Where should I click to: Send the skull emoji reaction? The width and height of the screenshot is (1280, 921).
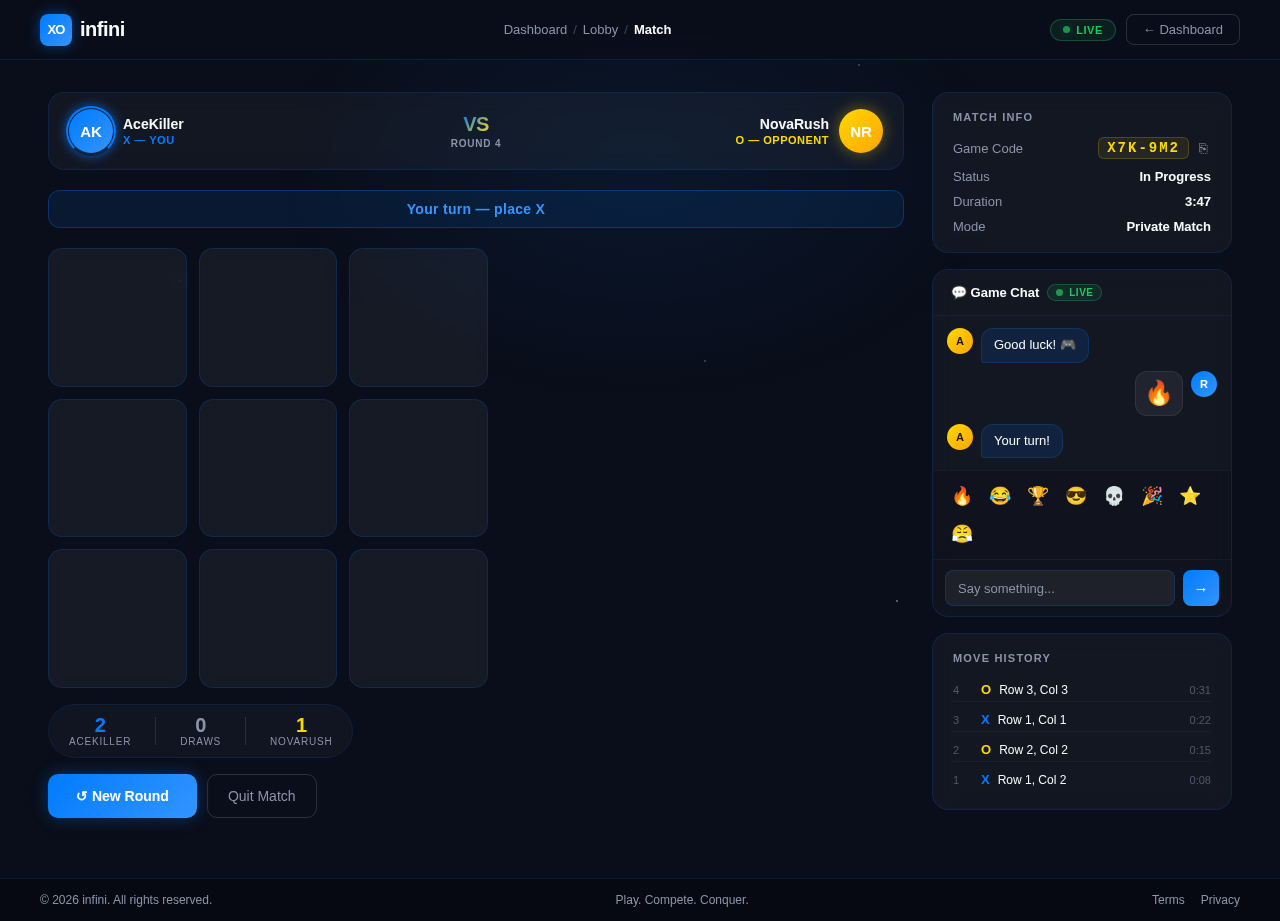pyautogui.click(x=1113, y=495)
